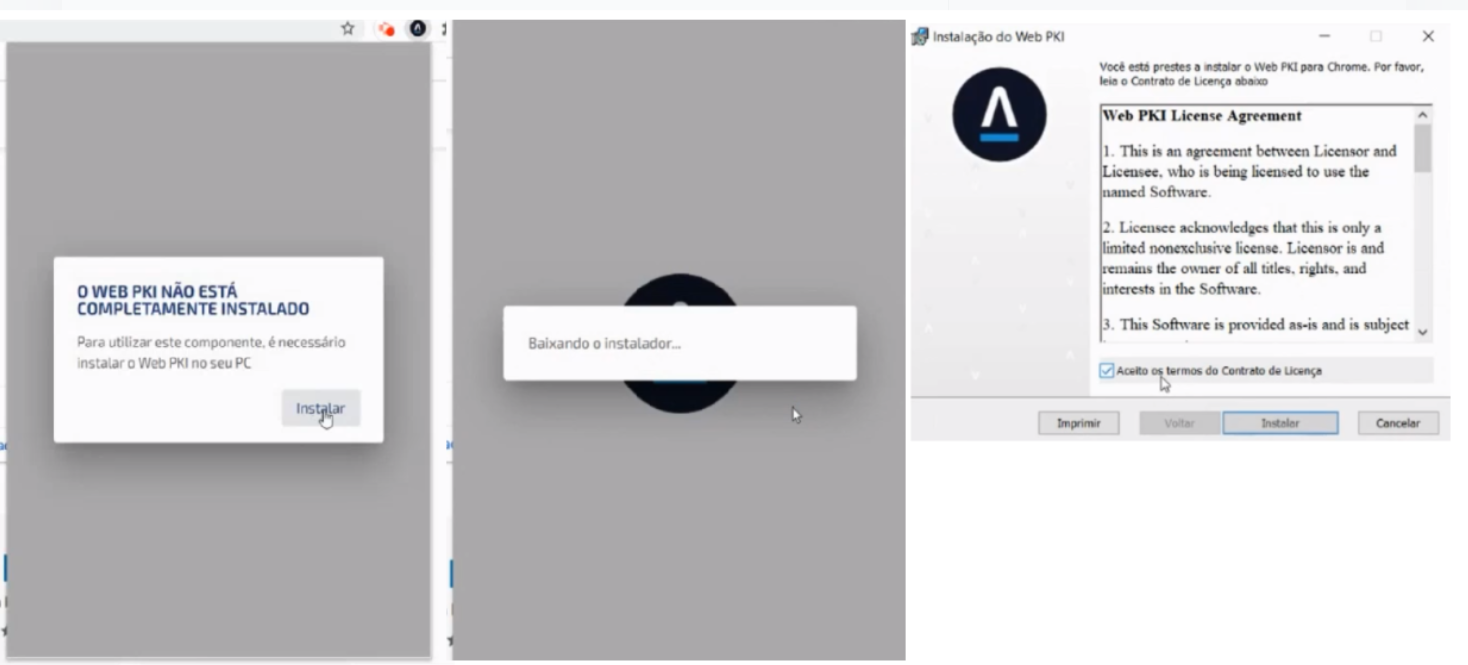Click 'O WEB PKI NÃO ESTÁ COMPLETAMENTE INSTALADO' heading

pos(193,300)
